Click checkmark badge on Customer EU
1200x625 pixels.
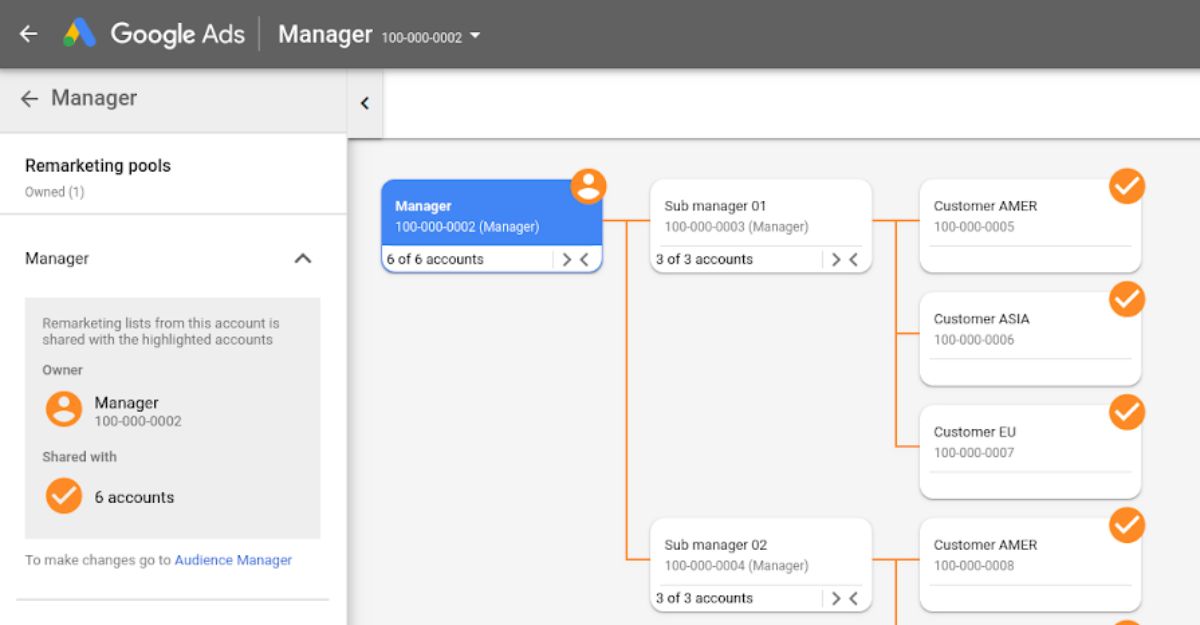1127,412
